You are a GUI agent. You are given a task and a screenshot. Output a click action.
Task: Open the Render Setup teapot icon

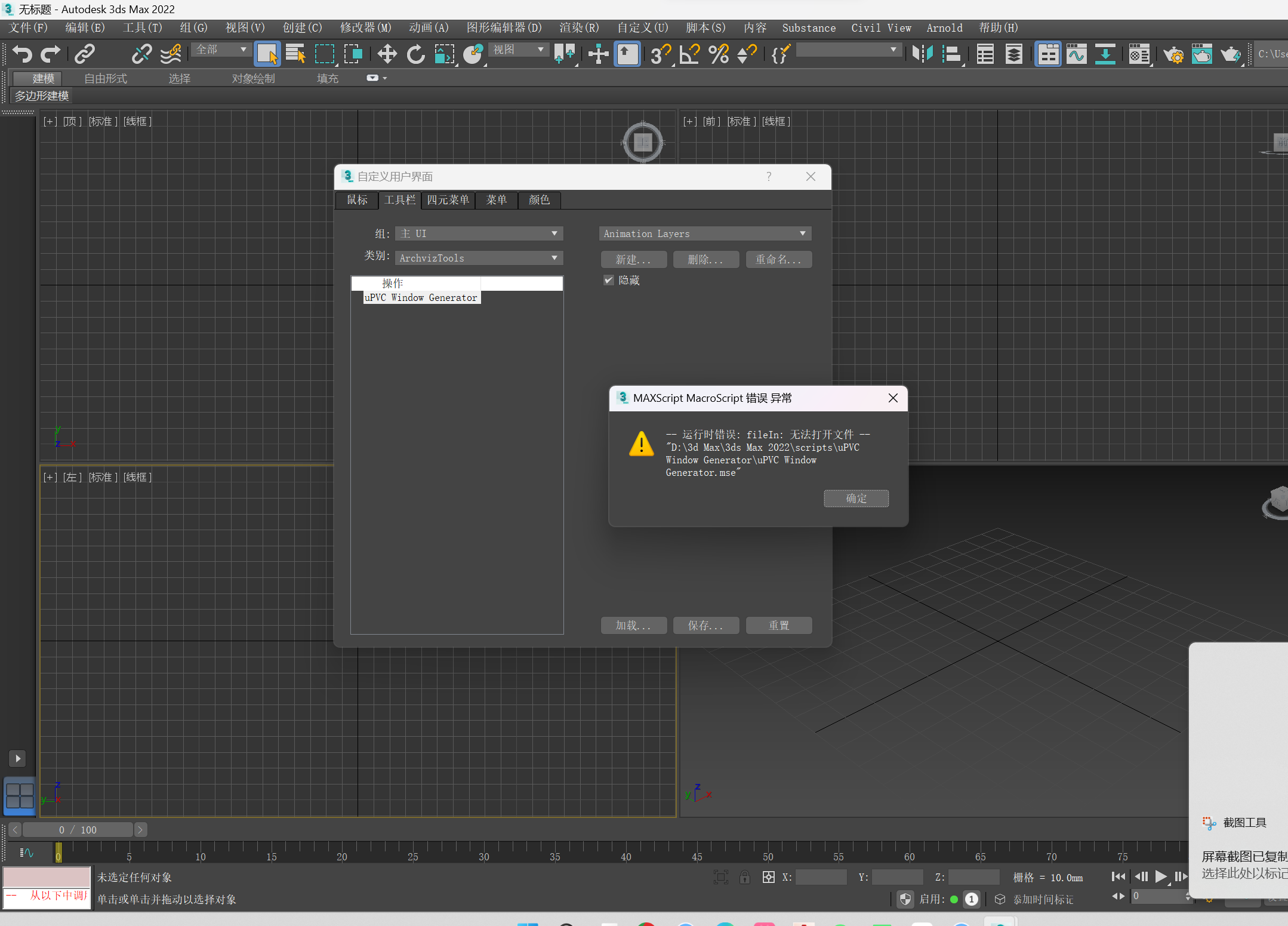pos(1173,55)
